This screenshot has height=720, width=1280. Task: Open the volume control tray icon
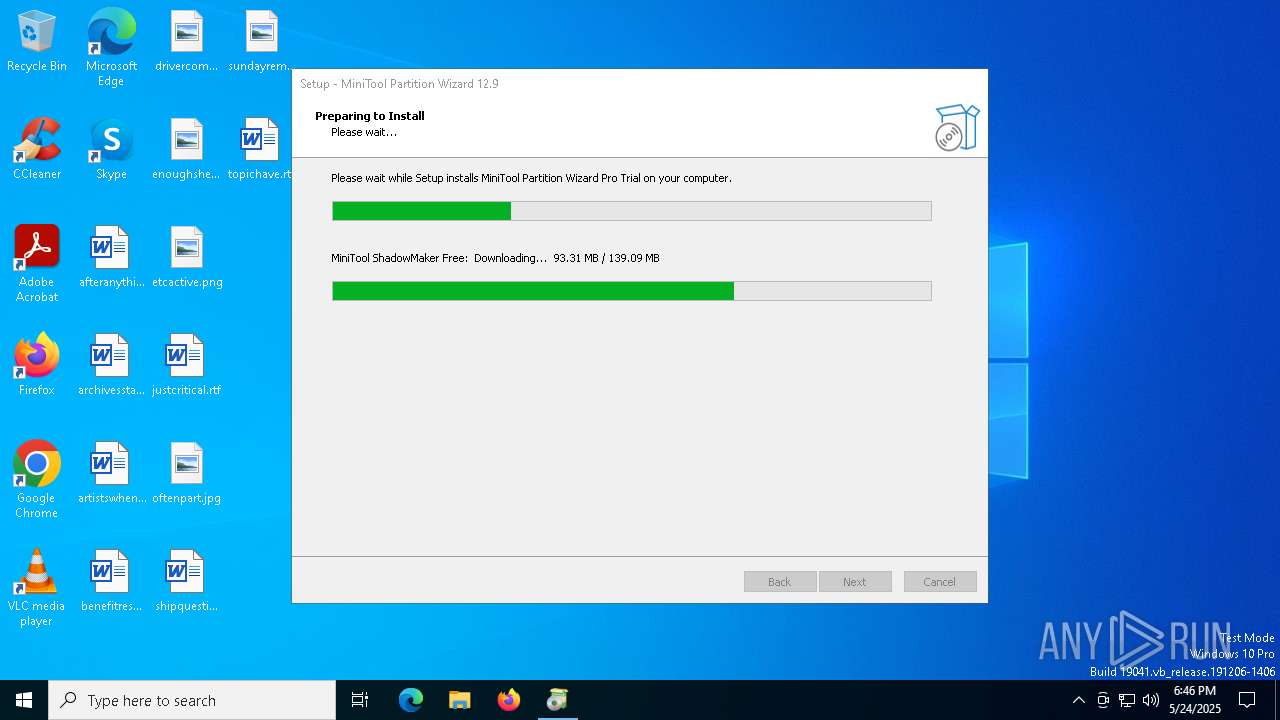1151,700
